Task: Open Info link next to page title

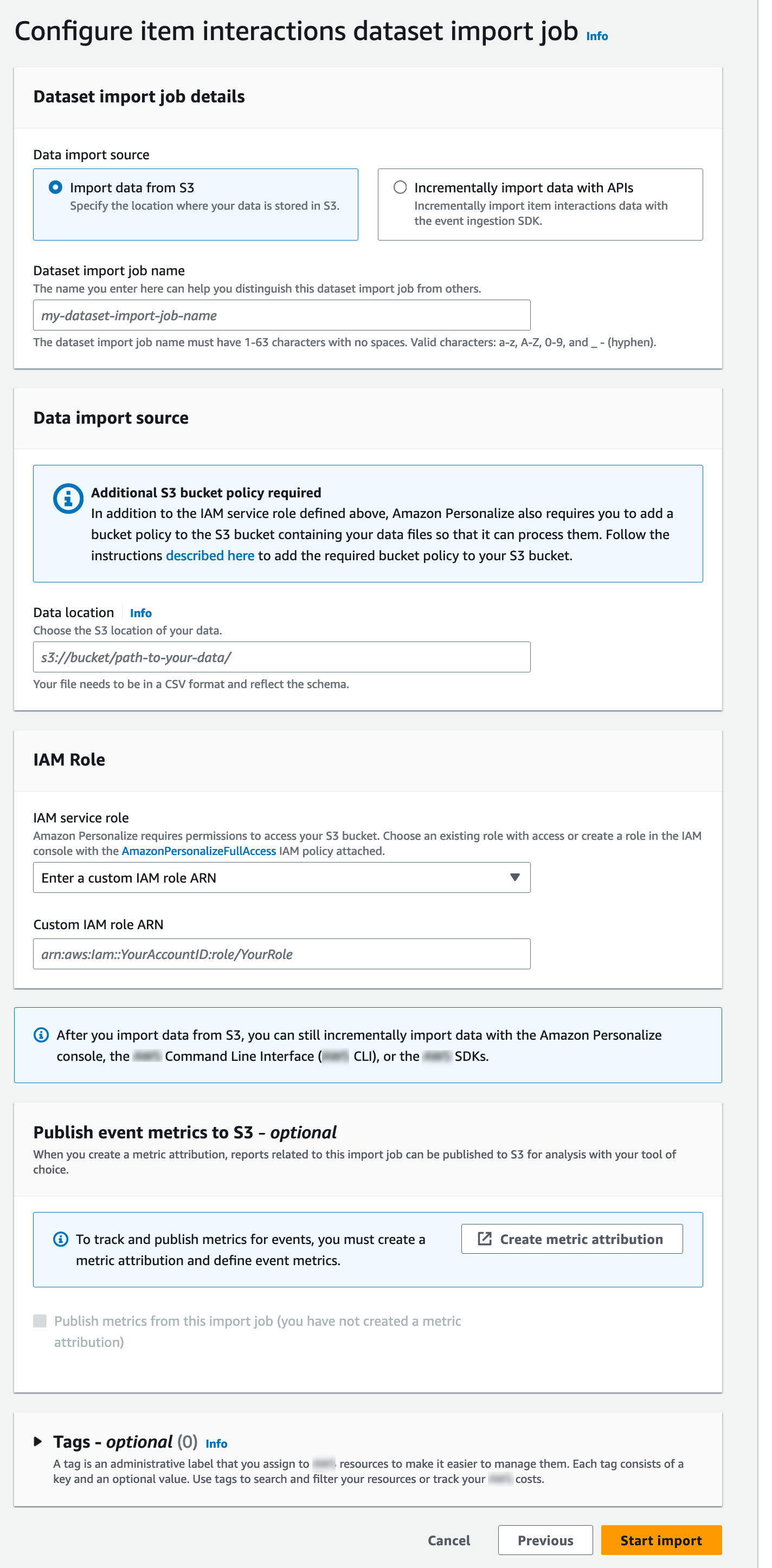Action: coord(597,36)
